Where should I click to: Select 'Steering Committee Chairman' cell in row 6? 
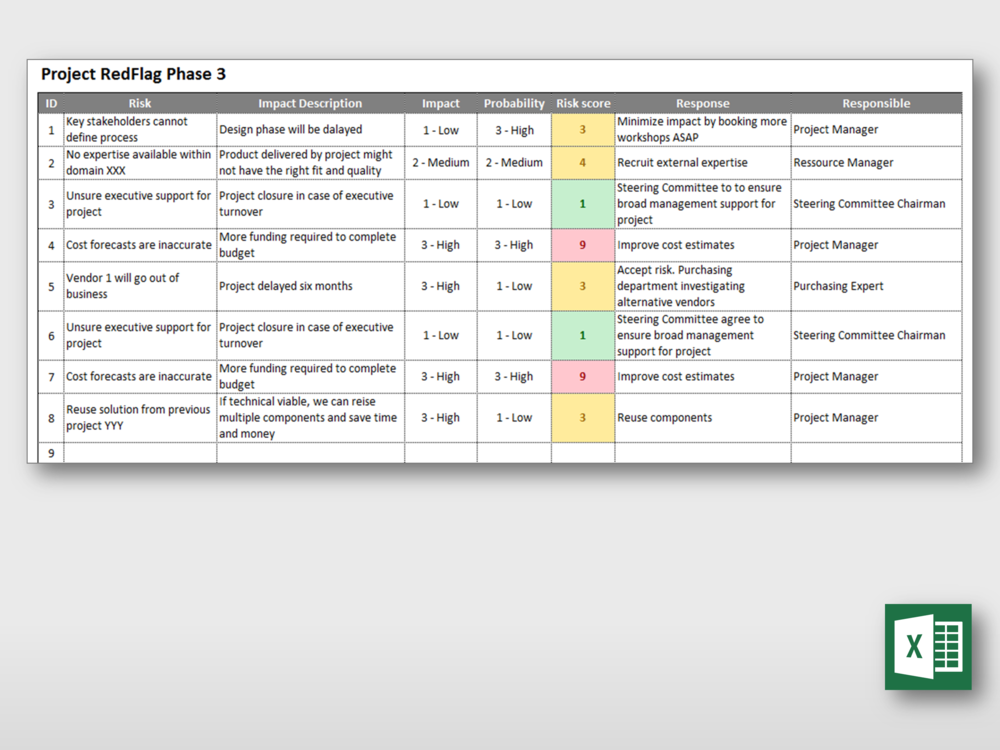pyautogui.click(x=876, y=335)
